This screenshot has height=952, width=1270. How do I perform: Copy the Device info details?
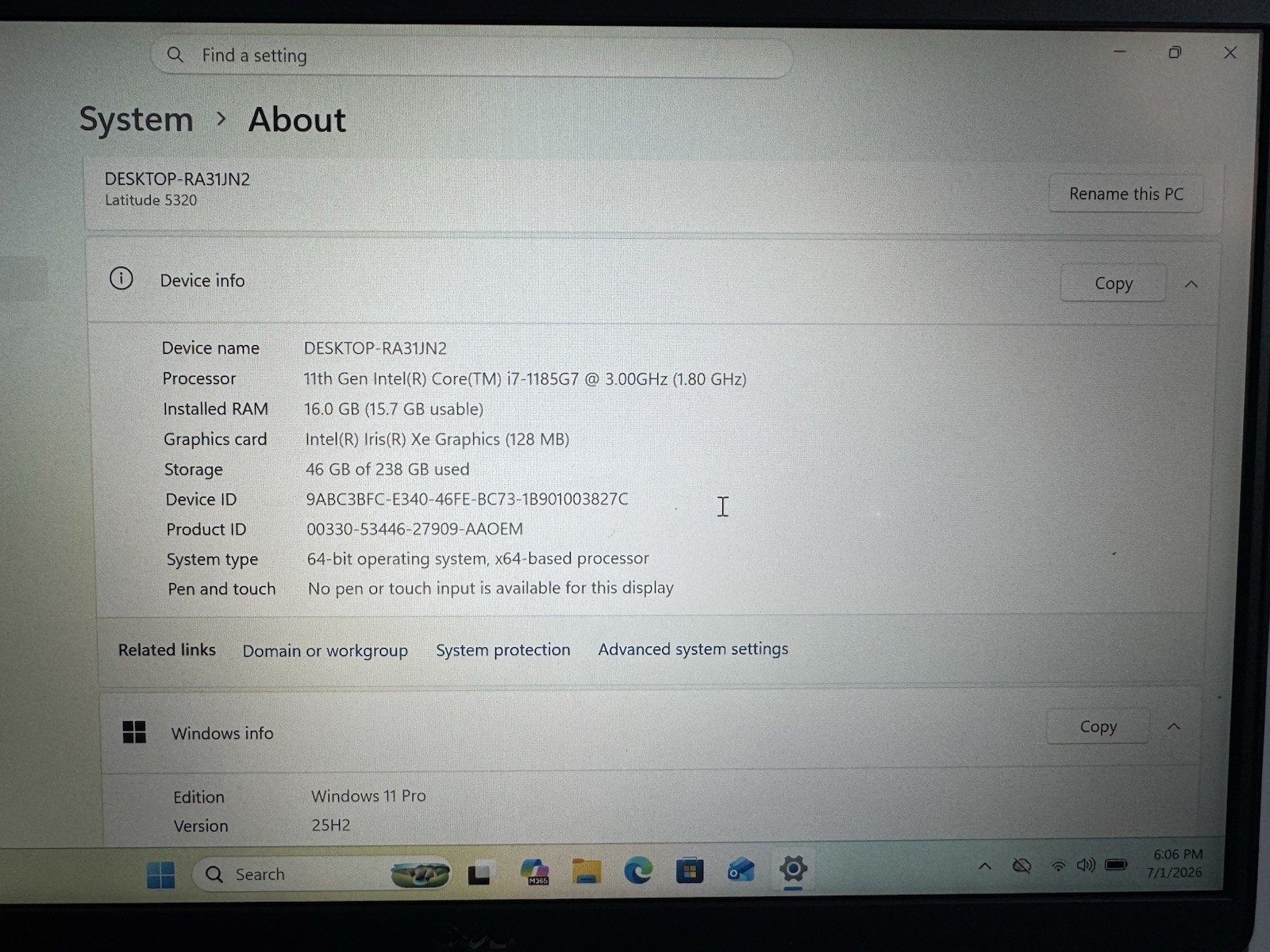click(1113, 283)
